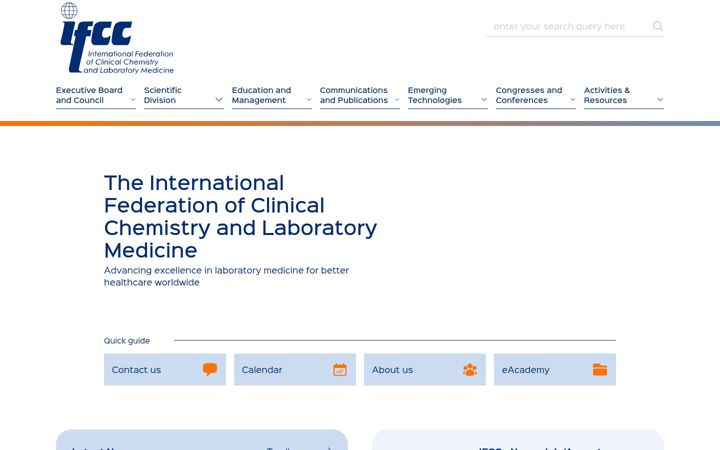720x450 pixels.
Task: Expand Scientific Division dropdown arrow
Action: (219, 100)
